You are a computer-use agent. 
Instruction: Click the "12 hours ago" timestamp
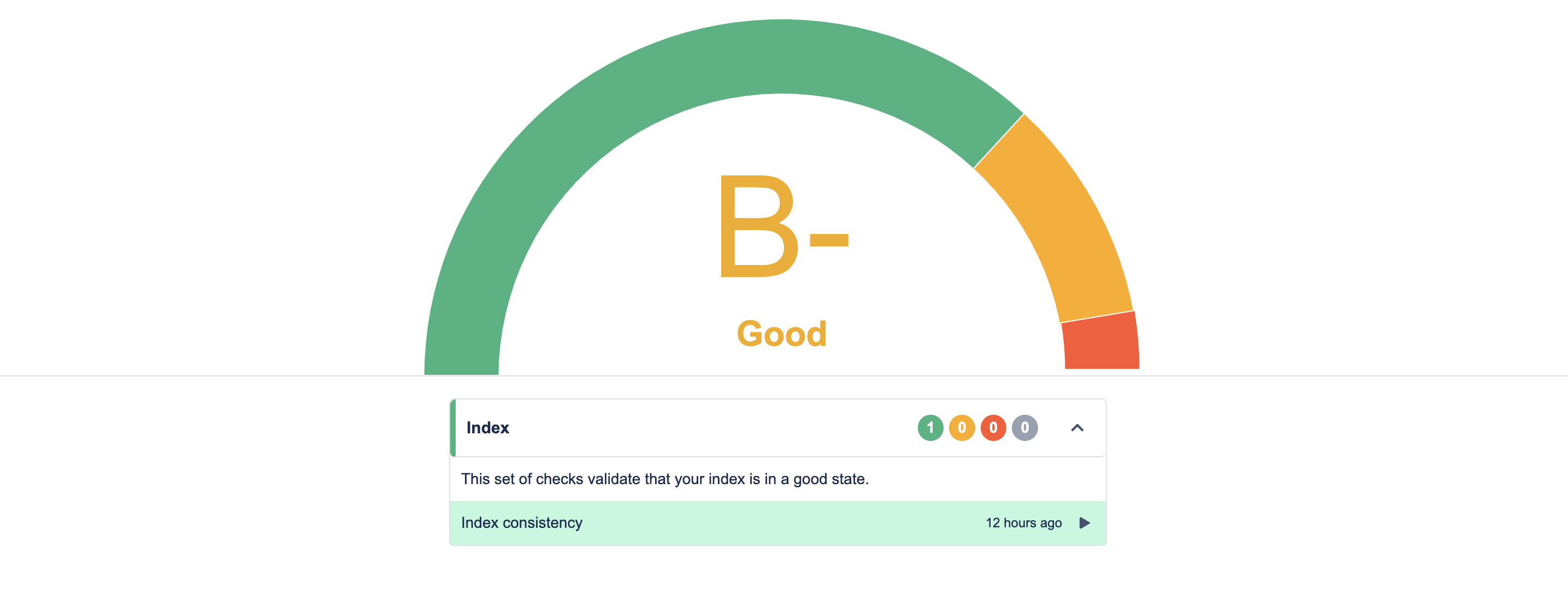point(1023,523)
